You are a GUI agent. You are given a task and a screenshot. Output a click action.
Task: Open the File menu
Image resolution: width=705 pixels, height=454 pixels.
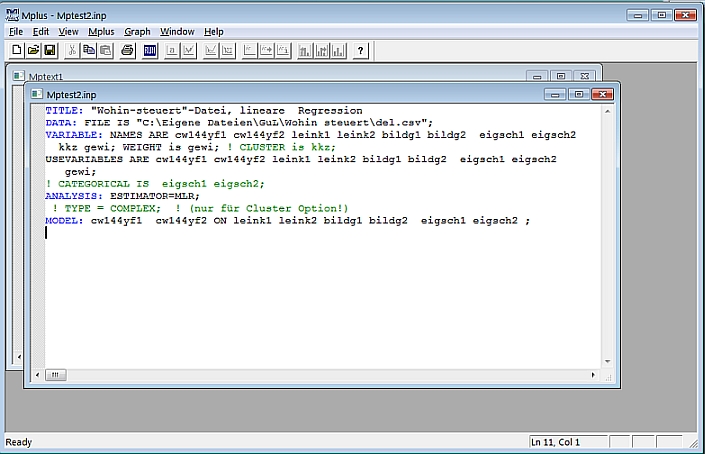[16, 31]
